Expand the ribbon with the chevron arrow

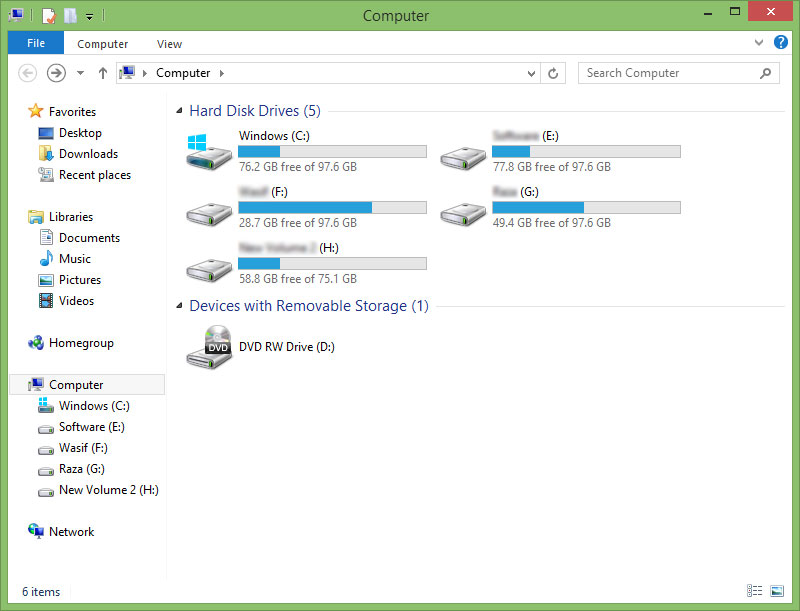pos(759,42)
